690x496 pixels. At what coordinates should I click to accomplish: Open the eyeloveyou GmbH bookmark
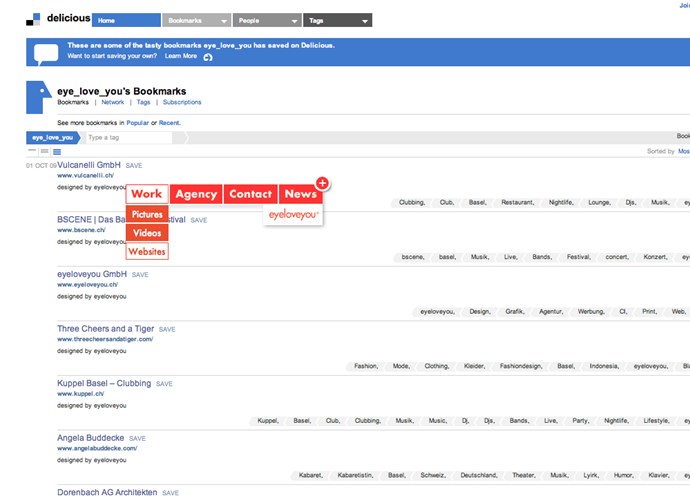tap(92, 274)
